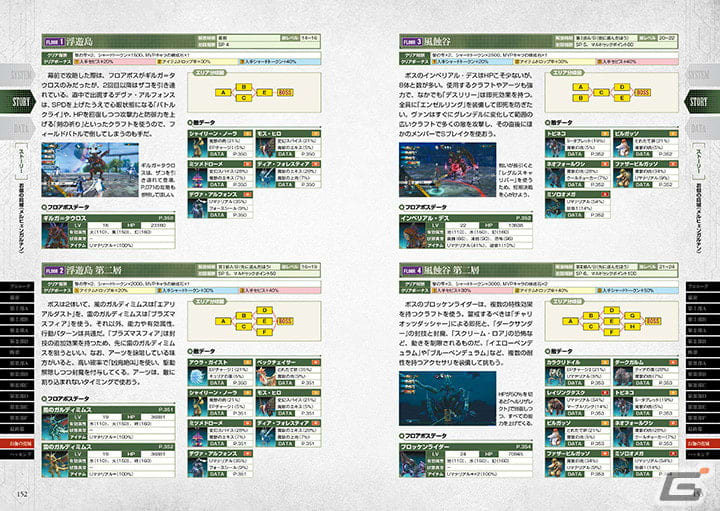The image size is (720, 511).
Task: Select the SYSTEM tab on the left edge
Action: point(17,75)
